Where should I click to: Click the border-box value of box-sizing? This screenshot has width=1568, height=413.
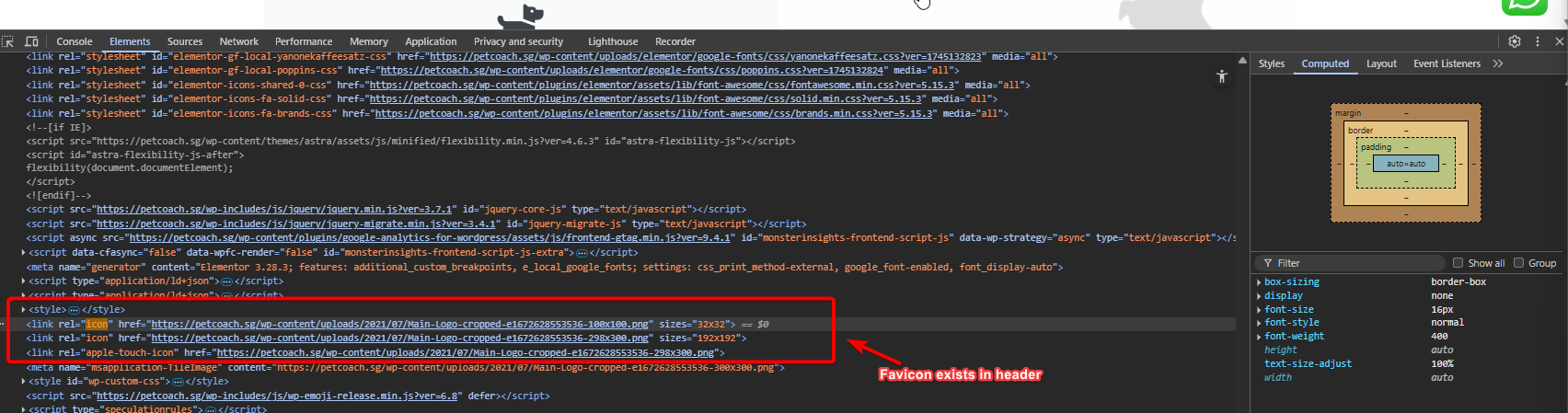(x=1458, y=282)
